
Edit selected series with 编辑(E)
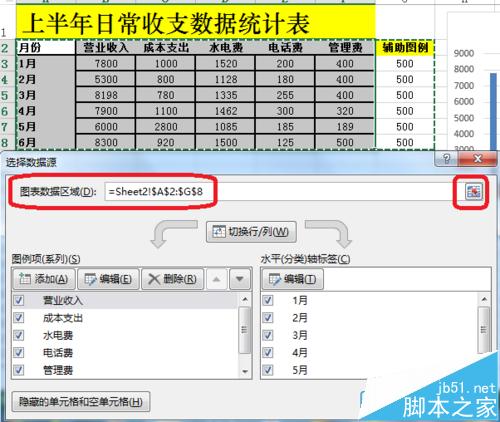(108, 279)
